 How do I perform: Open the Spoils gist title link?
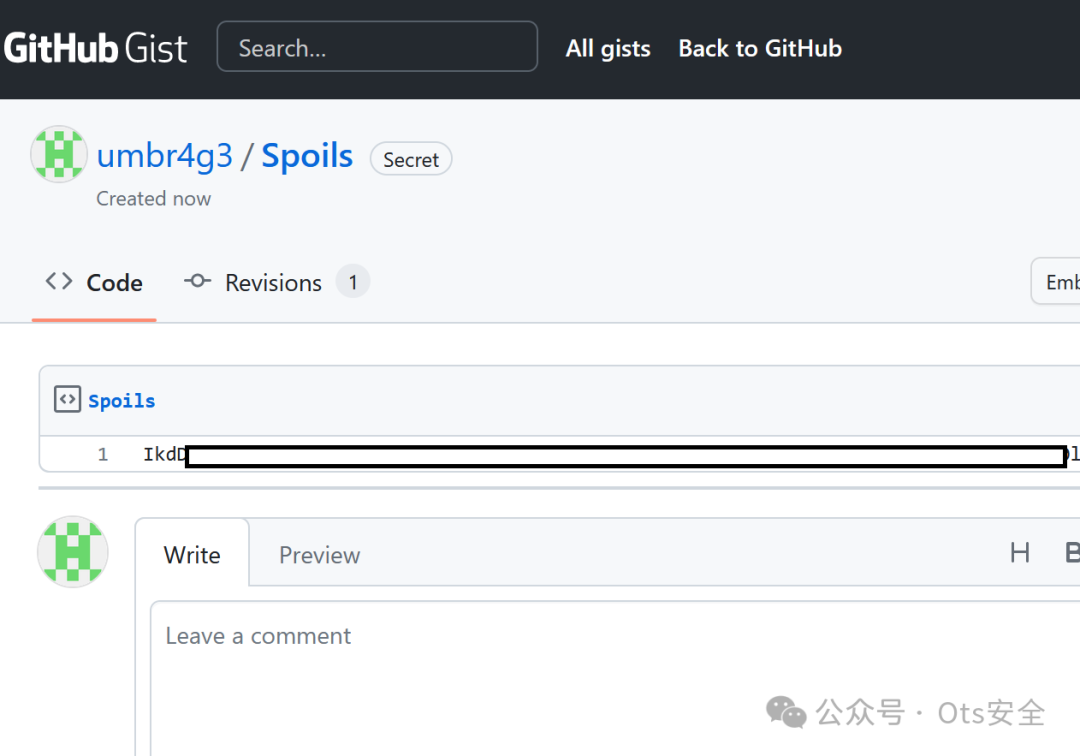tap(307, 156)
